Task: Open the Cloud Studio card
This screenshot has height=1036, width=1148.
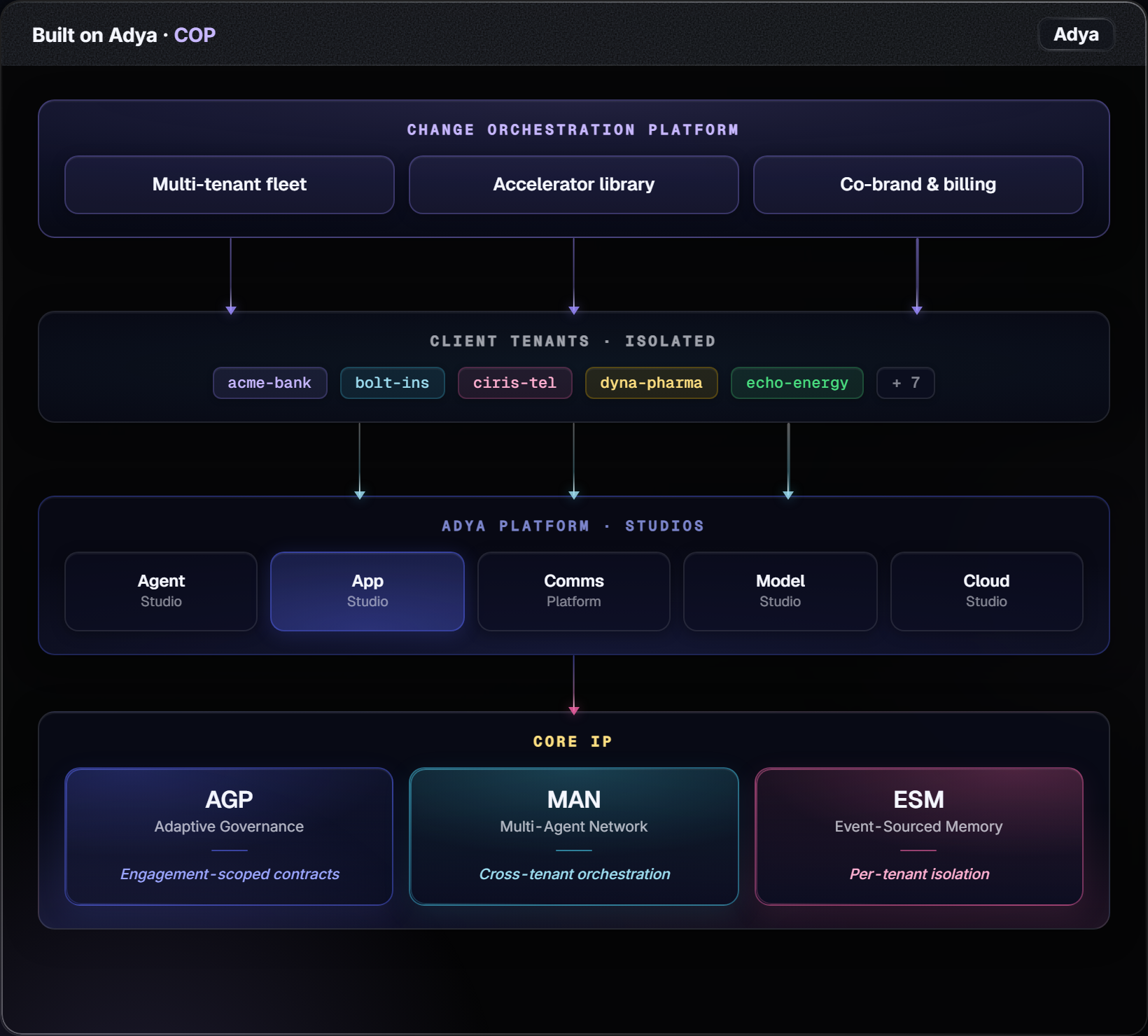Action: click(x=986, y=591)
